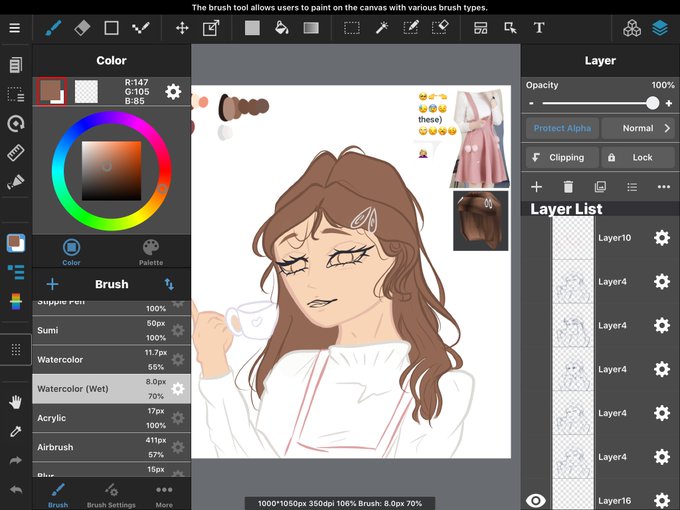Image resolution: width=680 pixels, height=510 pixels.
Task: Open the dotted grid sidebar icon
Action: 16,350
